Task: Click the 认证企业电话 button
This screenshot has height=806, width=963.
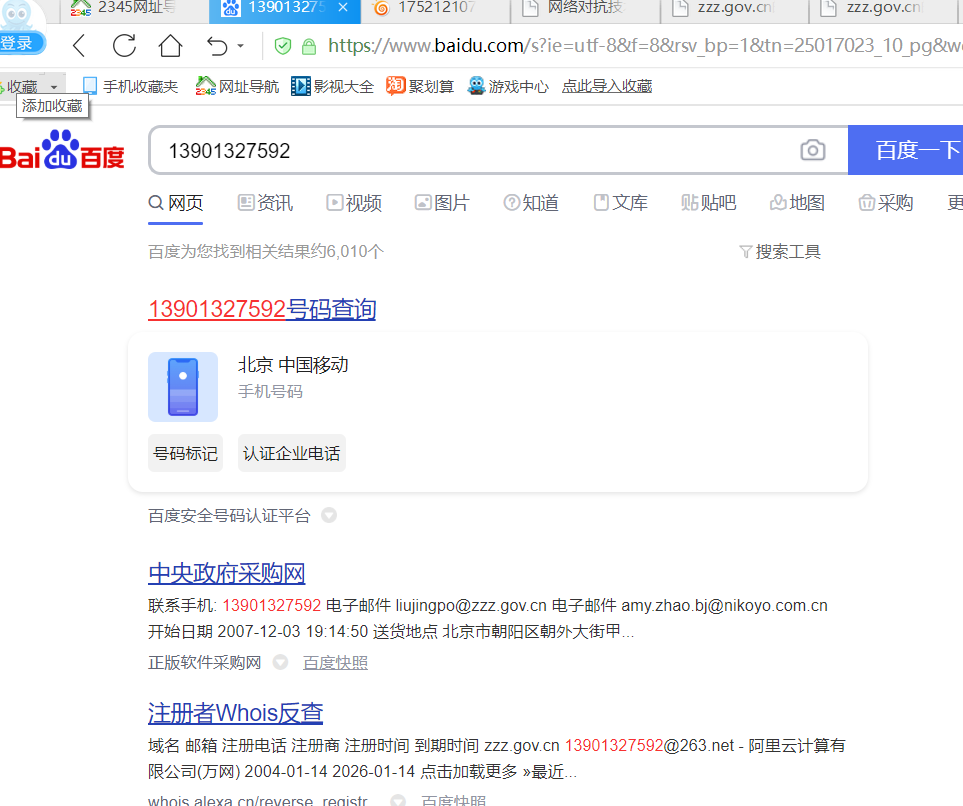Action: pos(292,453)
